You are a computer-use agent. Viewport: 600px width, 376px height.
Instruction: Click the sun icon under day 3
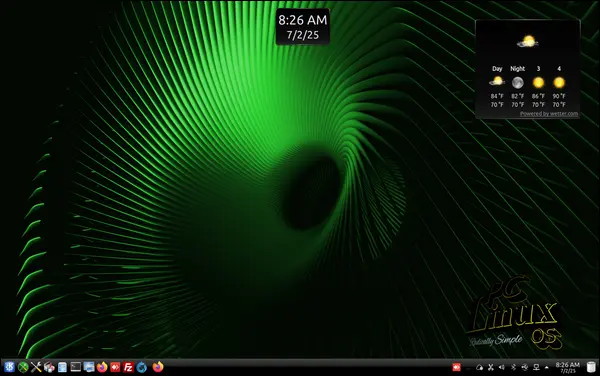pyautogui.click(x=538, y=82)
